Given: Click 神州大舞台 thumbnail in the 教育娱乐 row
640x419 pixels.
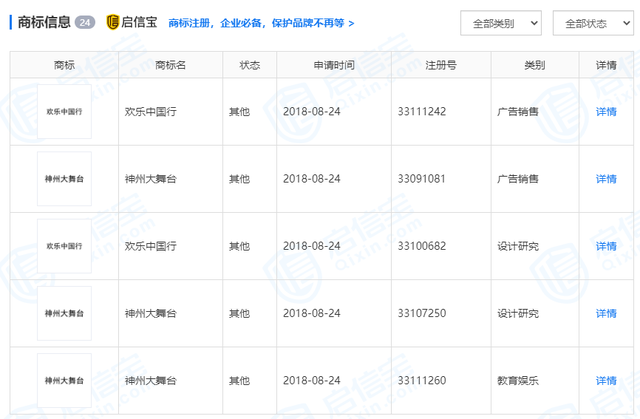Looking at the screenshot, I should pyautogui.click(x=64, y=380).
